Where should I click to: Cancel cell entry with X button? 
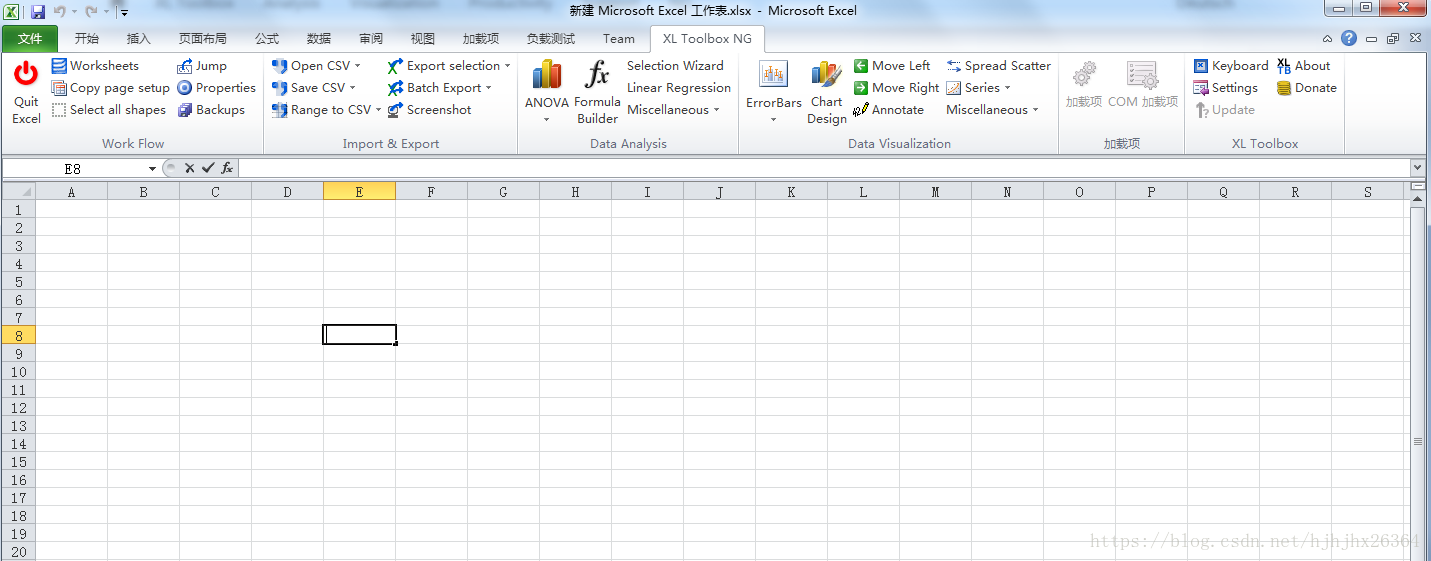click(189, 168)
